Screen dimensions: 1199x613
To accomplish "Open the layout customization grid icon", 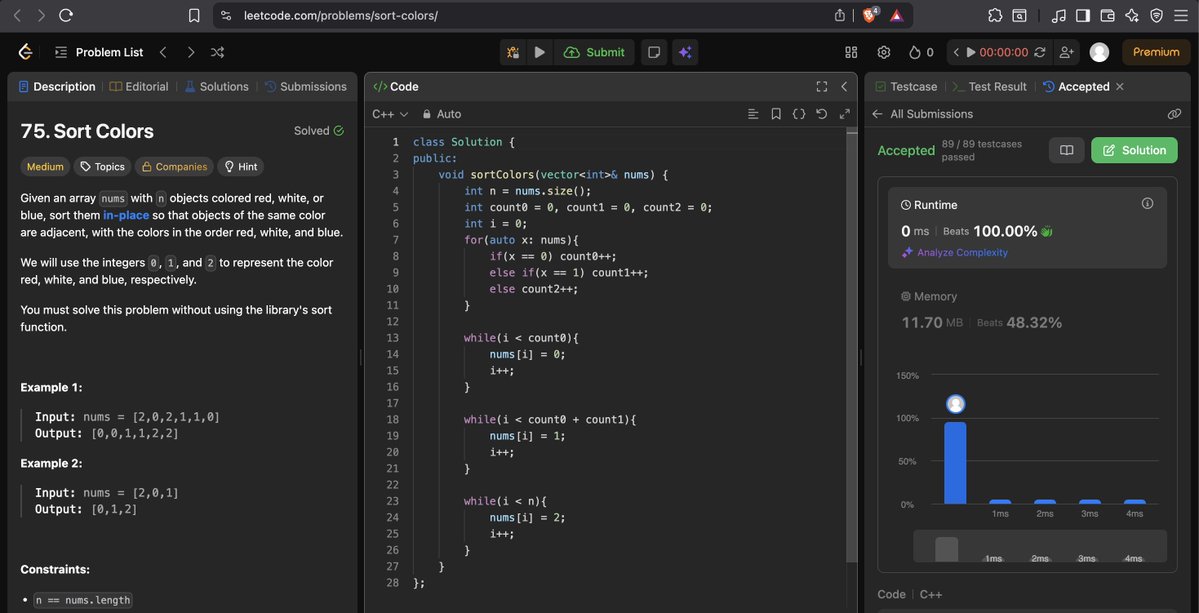I will tap(849, 52).
